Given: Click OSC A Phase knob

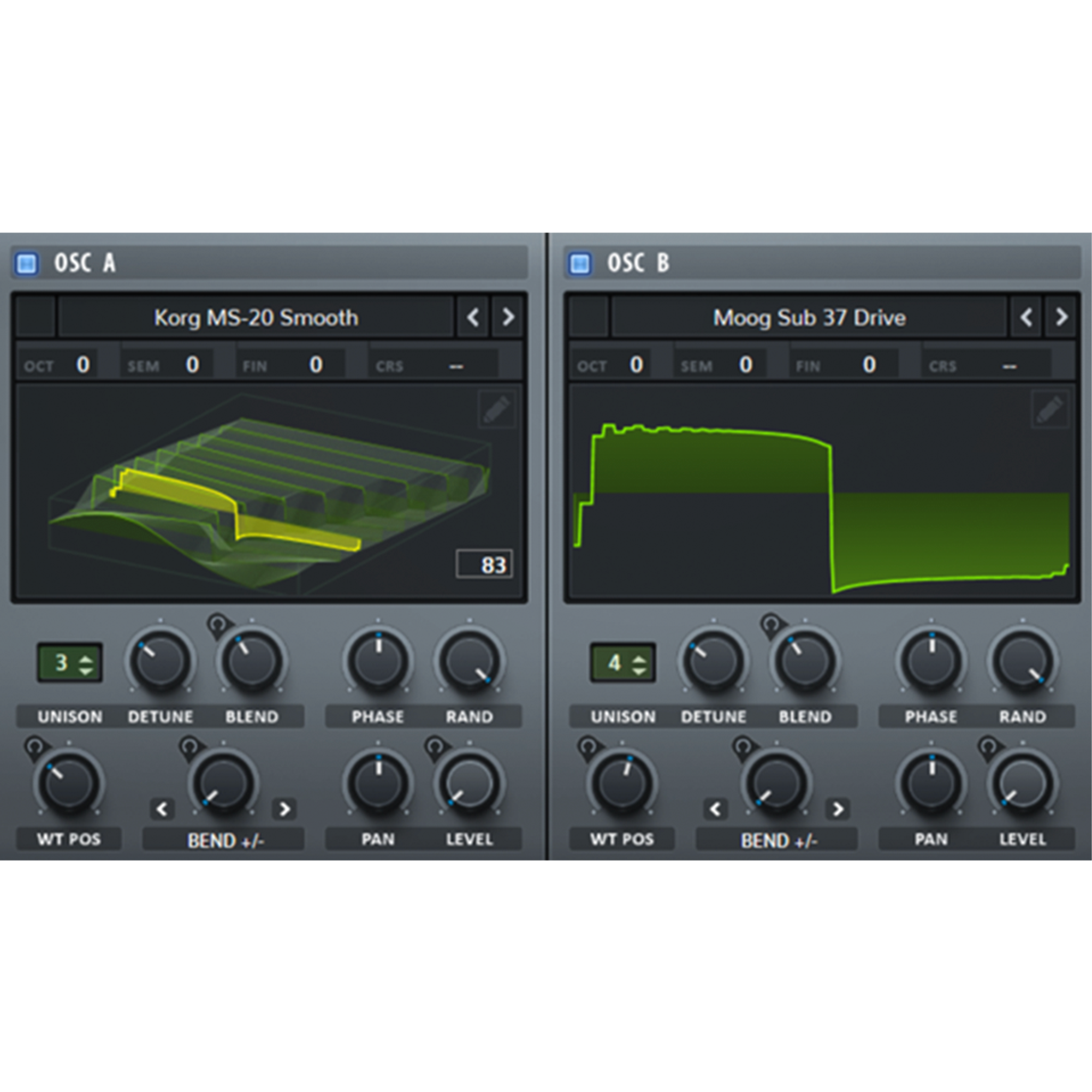Looking at the screenshot, I should tap(378, 660).
